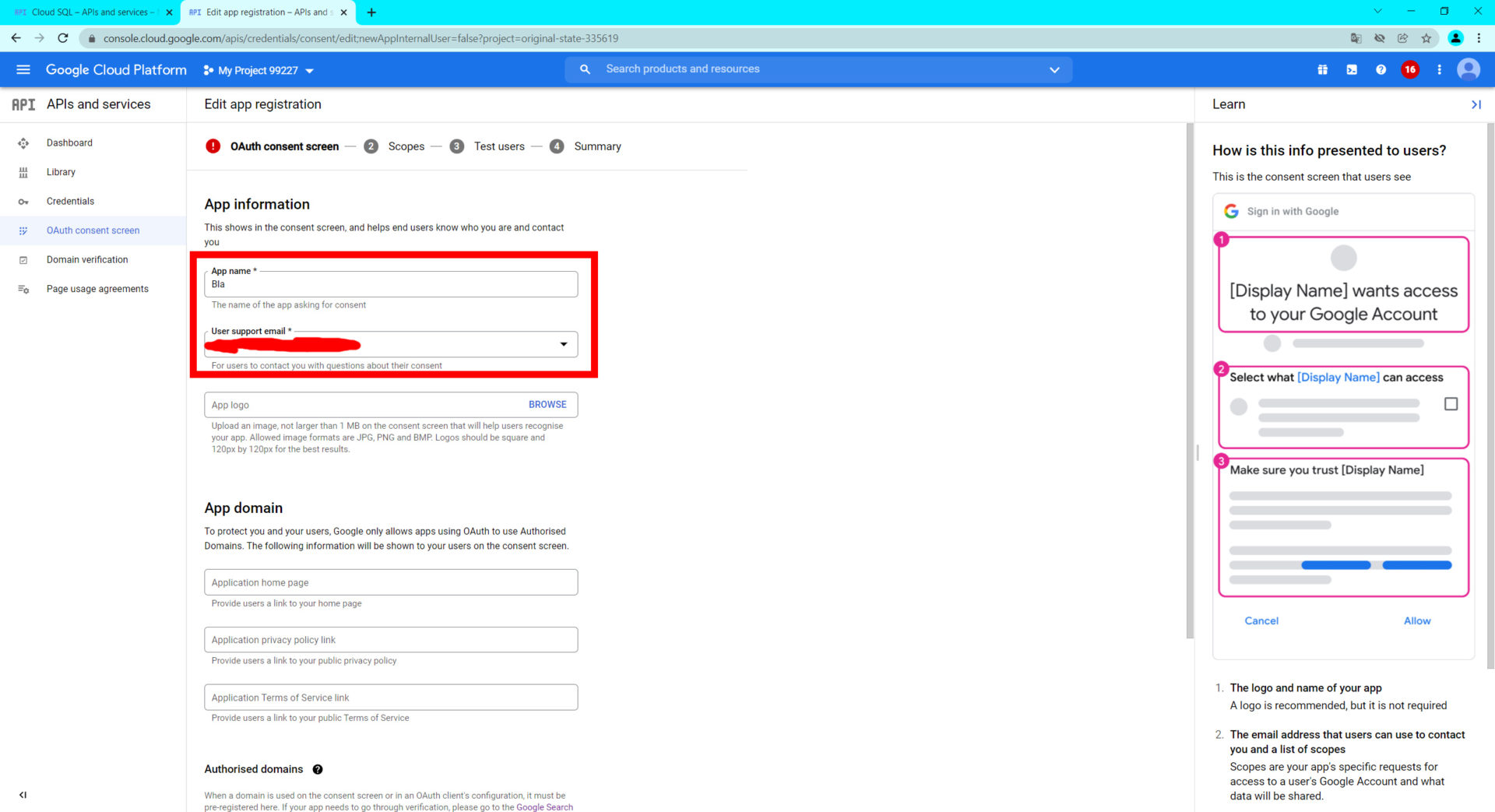Select the OAuth consent screen step
Screen dimensions: 1495x812
pyautogui.click(x=272, y=146)
